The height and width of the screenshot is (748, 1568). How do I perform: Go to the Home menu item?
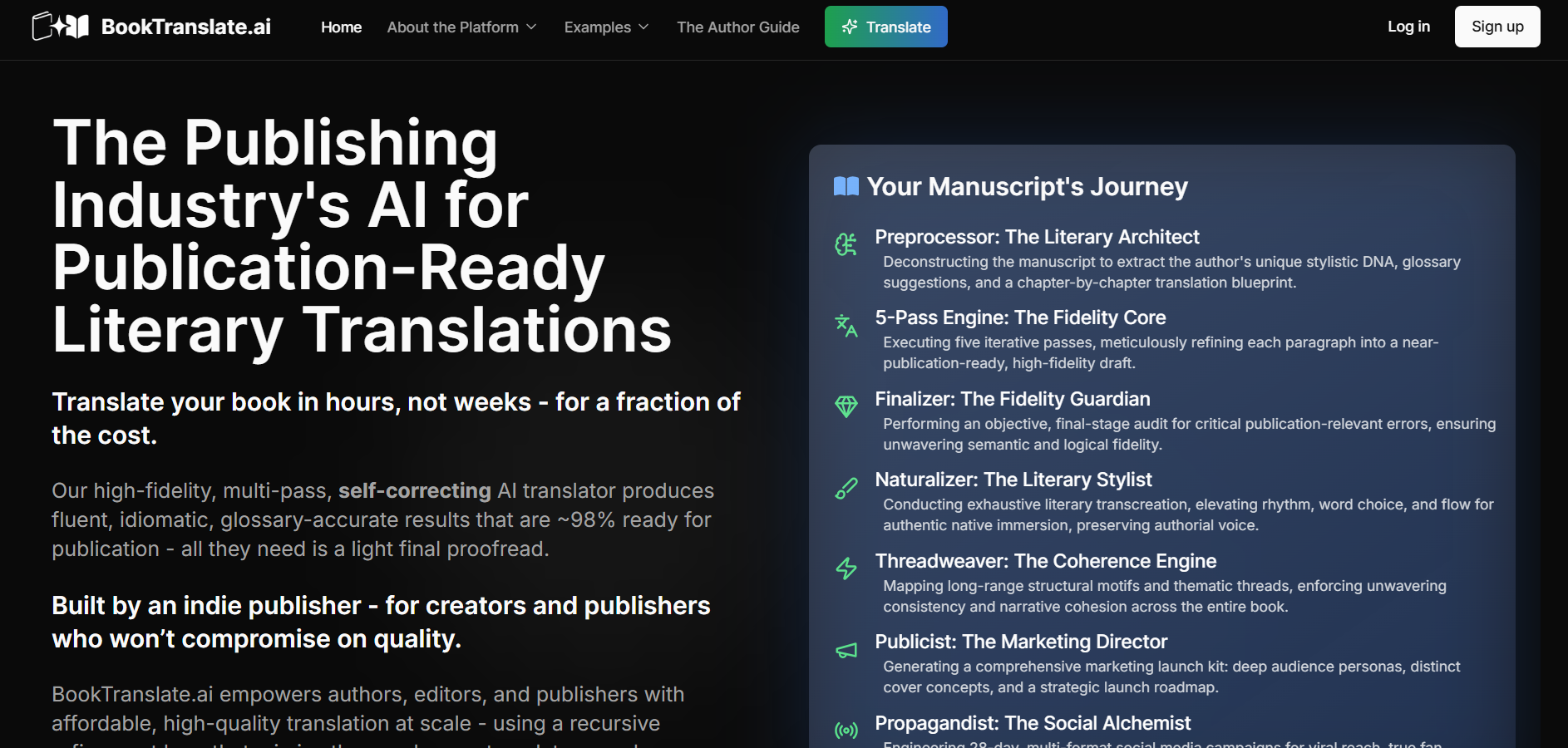341,27
